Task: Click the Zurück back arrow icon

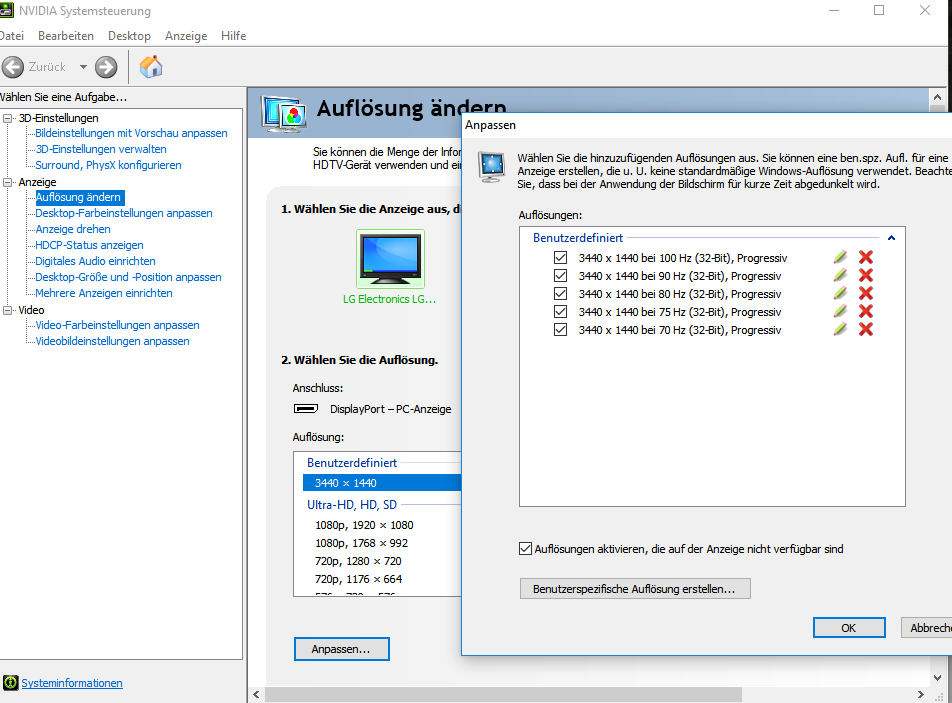Action: click(13, 67)
